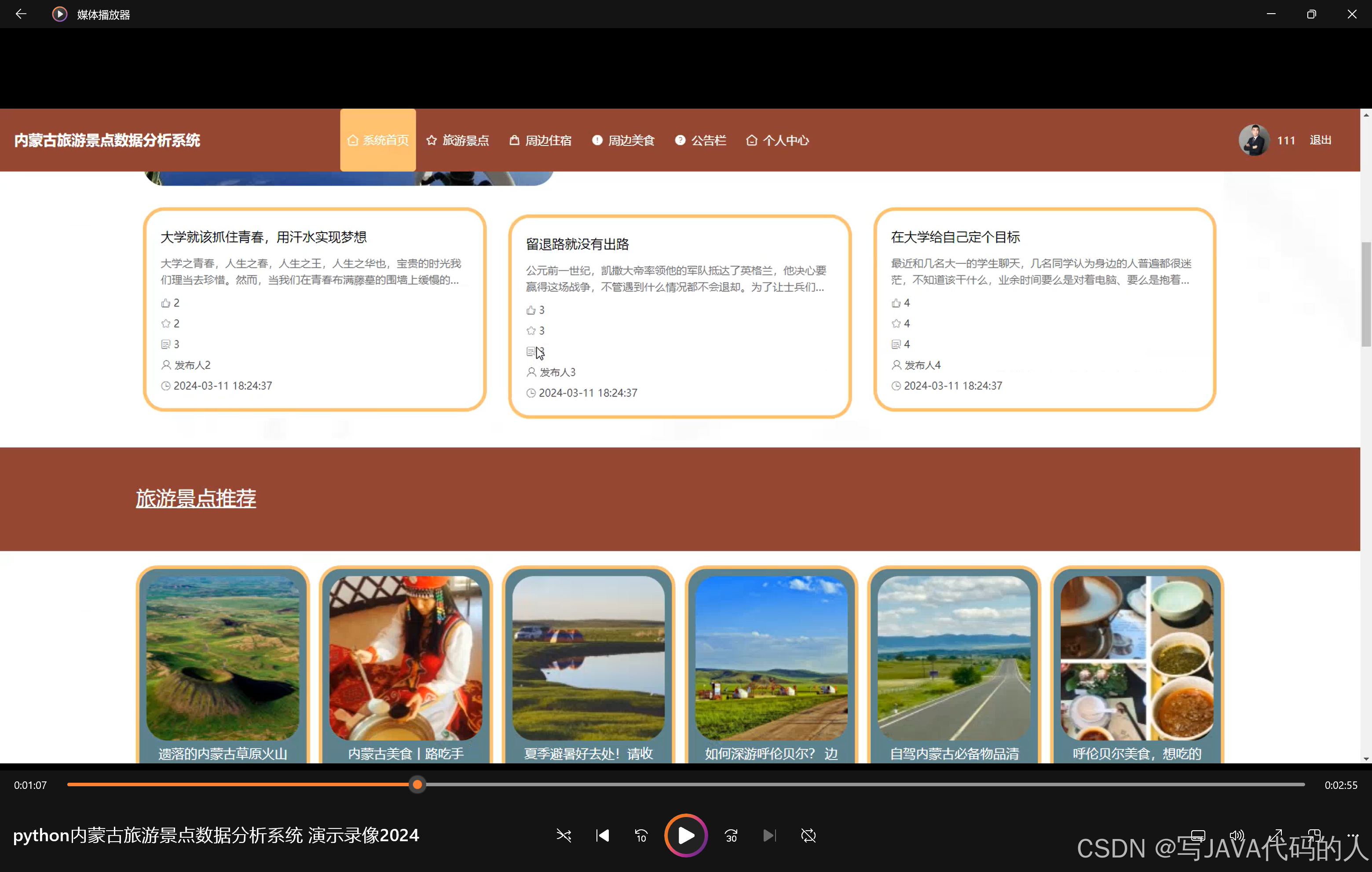
Task: Click the date on the 发布人4 card
Action: [x=953, y=386]
